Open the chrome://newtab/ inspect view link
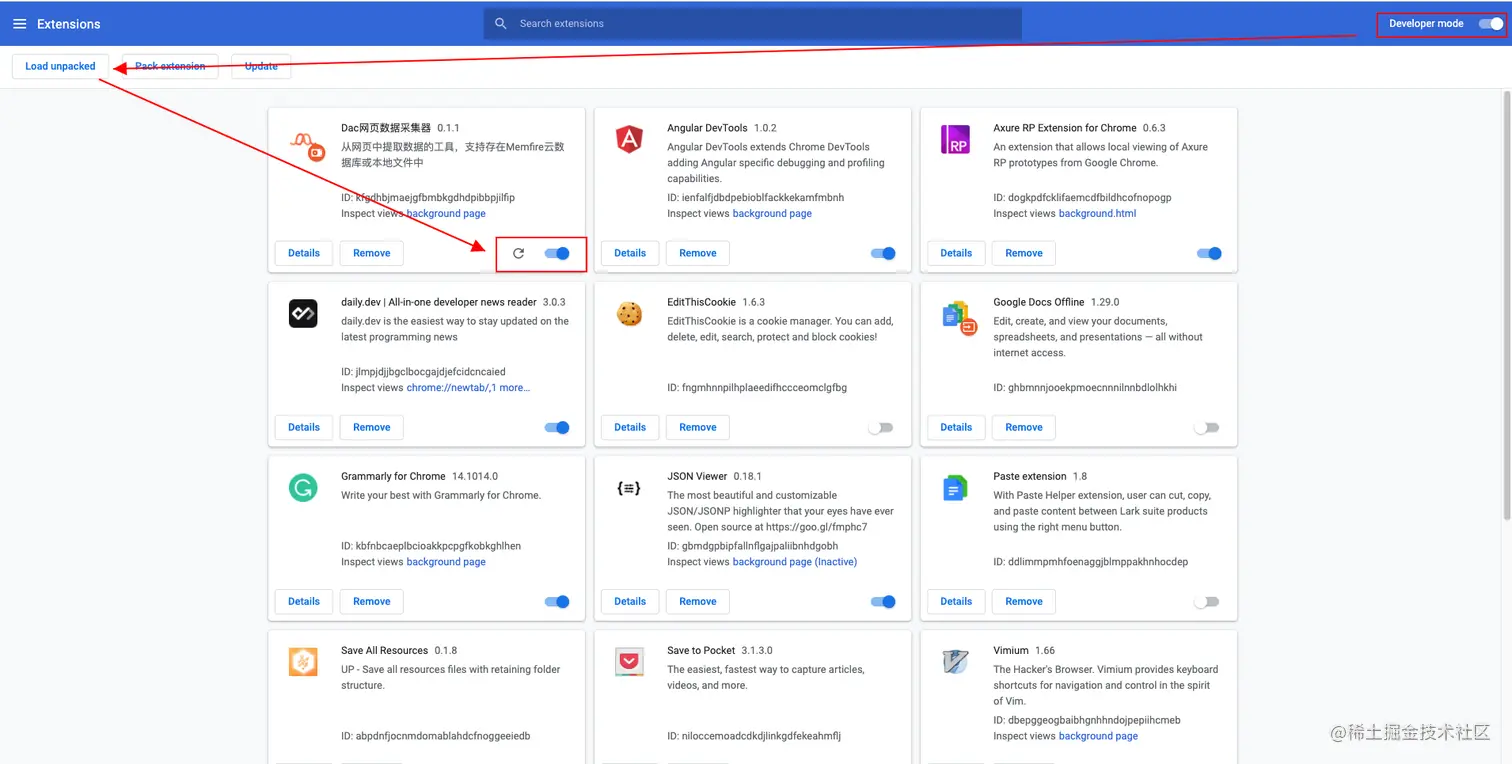The height and width of the screenshot is (764, 1512). (446, 387)
